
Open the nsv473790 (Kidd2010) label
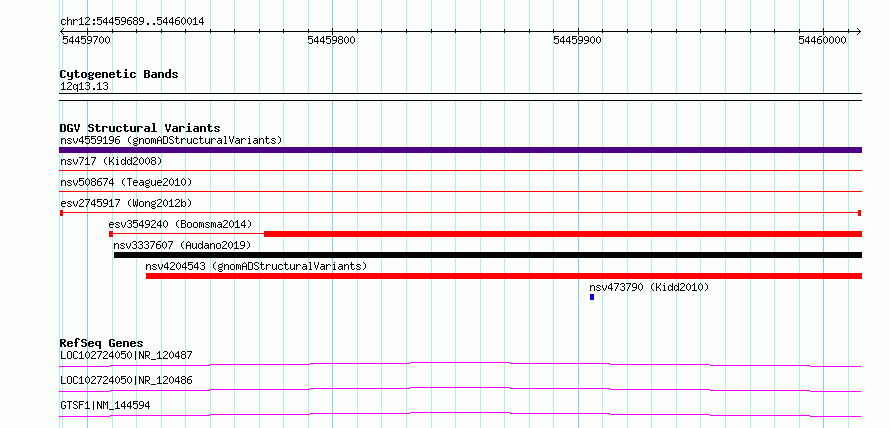649,287
